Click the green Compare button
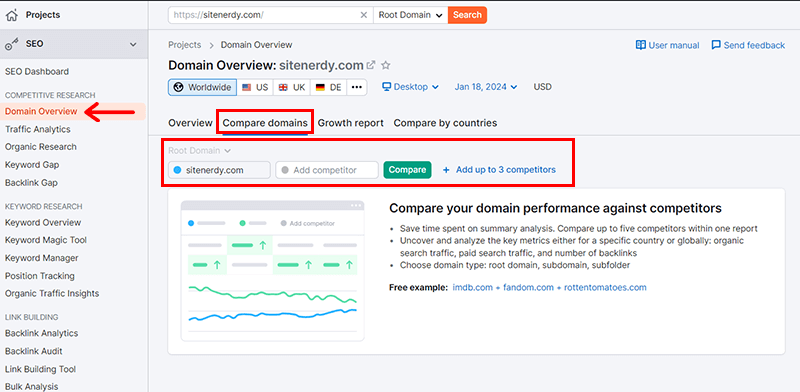Screen dimensions: 800x392 tap(407, 170)
